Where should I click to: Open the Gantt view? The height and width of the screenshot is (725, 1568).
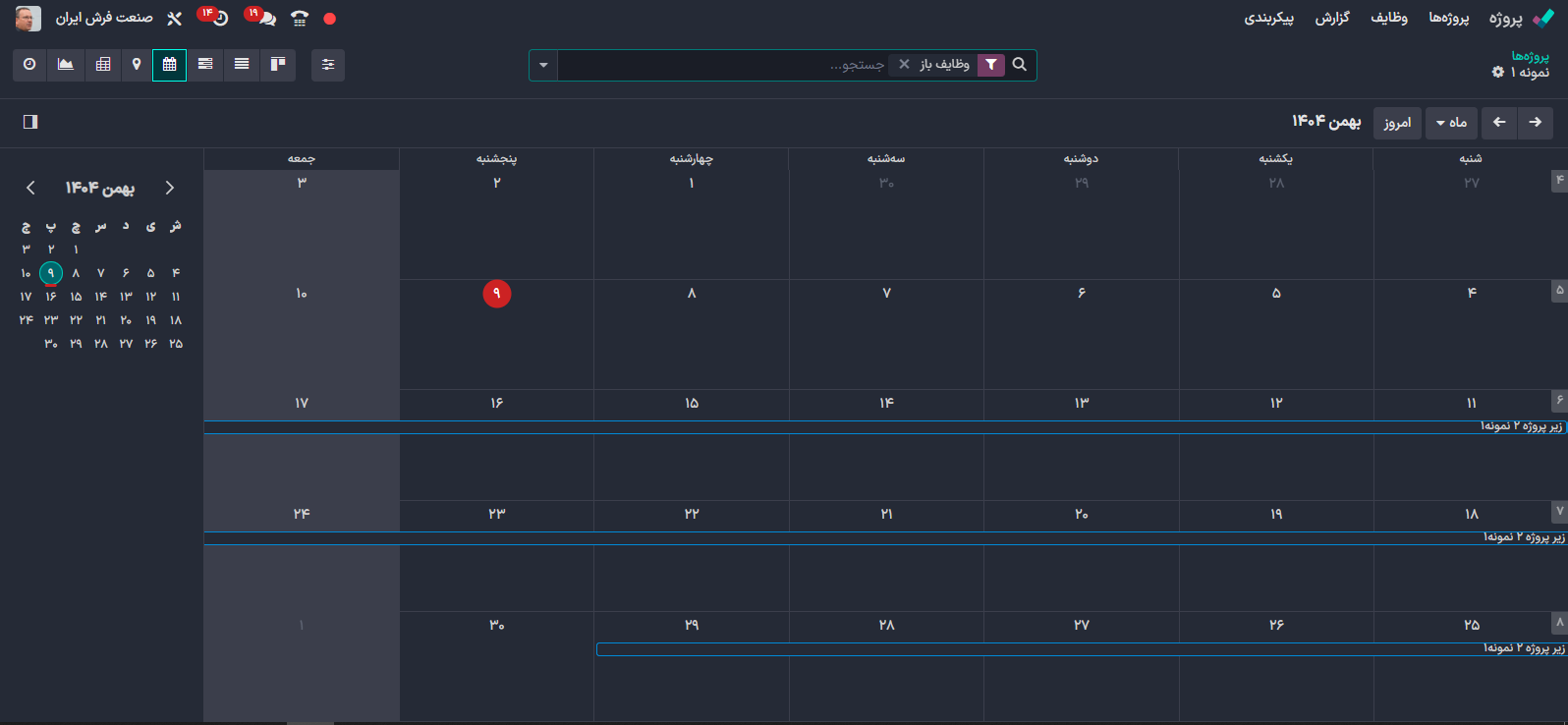(205, 65)
